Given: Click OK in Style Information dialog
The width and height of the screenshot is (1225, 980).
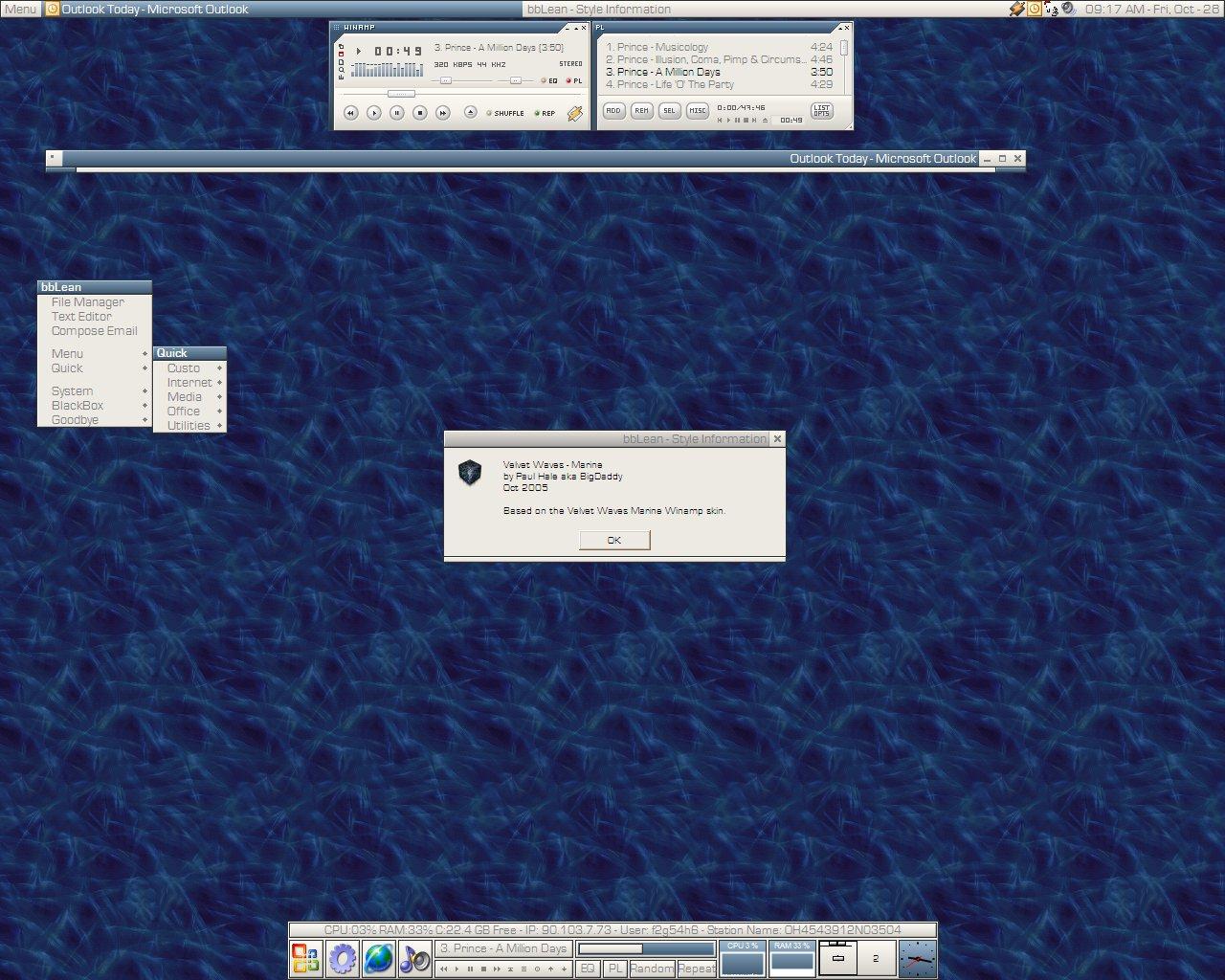Looking at the screenshot, I should click(x=614, y=540).
